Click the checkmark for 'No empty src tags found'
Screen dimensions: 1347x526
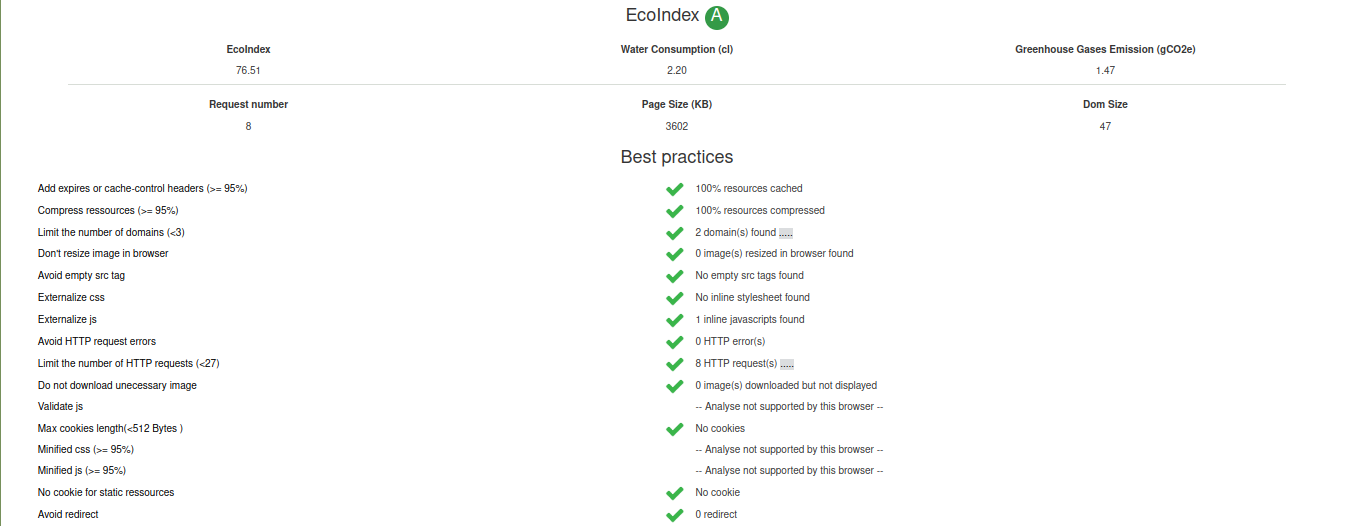coord(674,276)
